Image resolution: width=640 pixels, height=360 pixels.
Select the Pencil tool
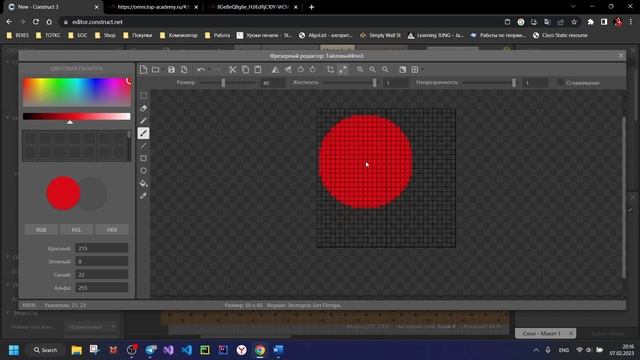pos(143,121)
